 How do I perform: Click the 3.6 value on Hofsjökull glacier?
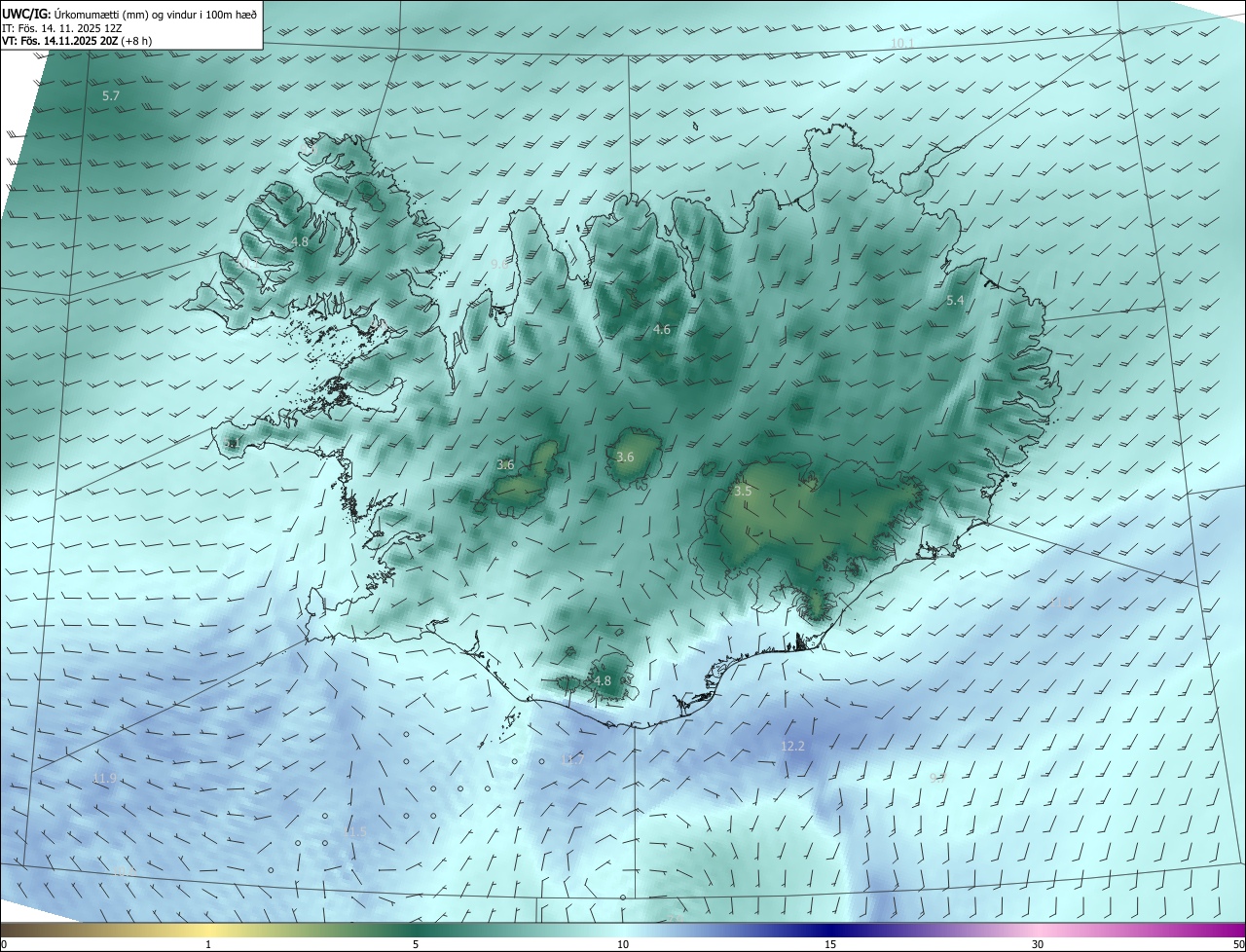tap(625, 458)
